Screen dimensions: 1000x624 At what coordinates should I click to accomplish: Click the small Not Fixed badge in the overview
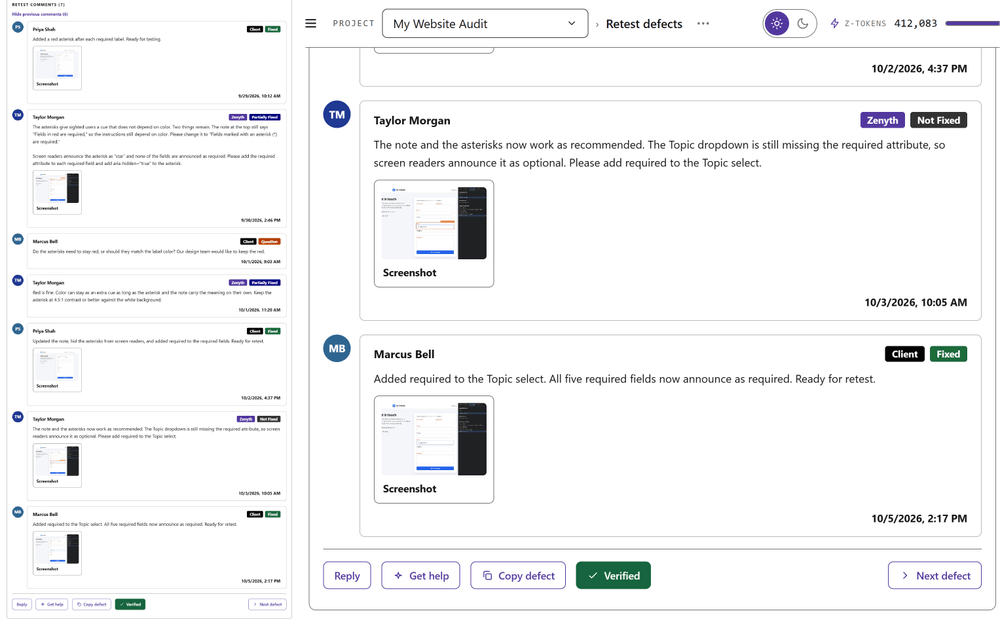coord(268,419)
